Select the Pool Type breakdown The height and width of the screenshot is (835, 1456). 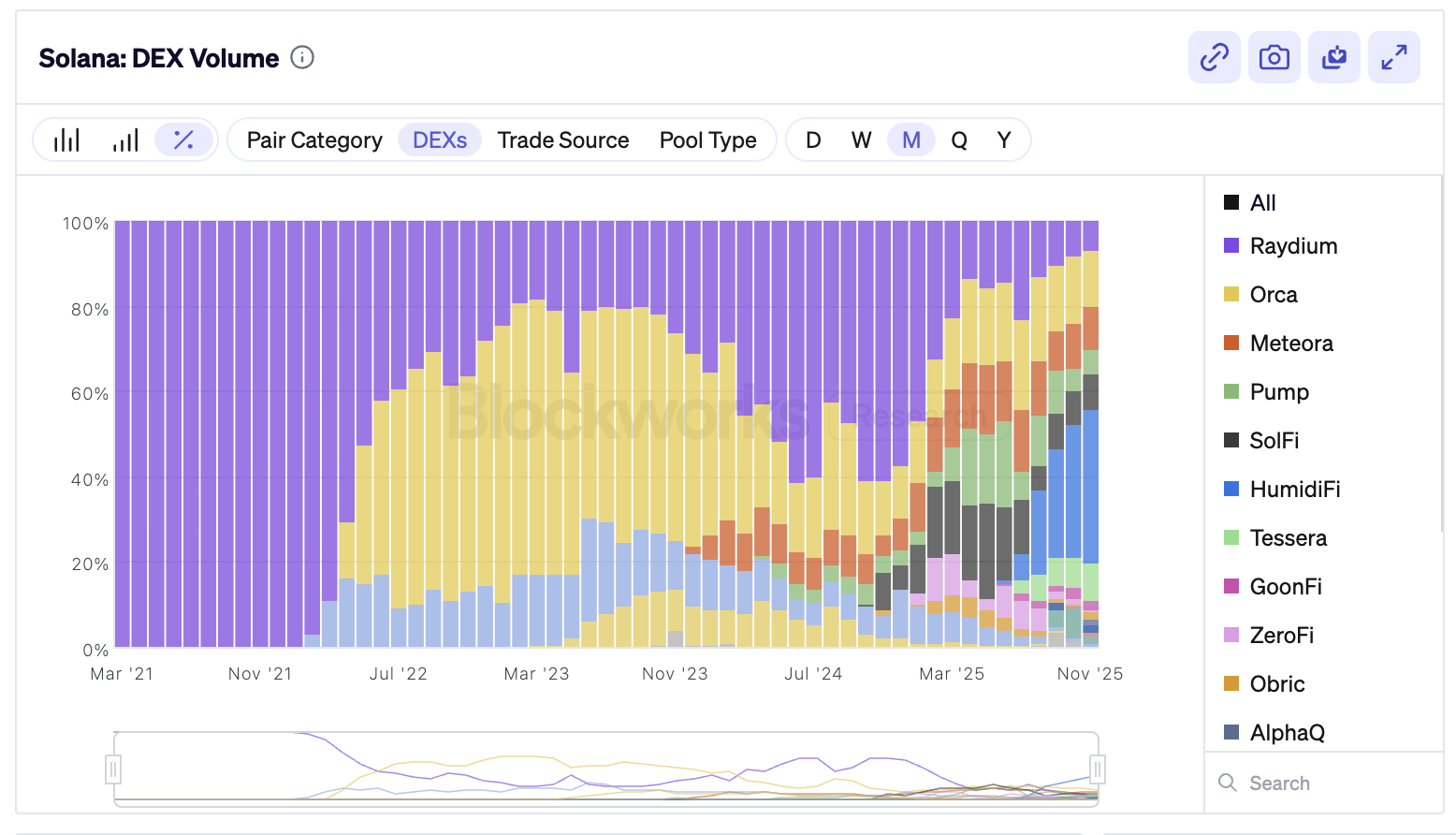707,140
